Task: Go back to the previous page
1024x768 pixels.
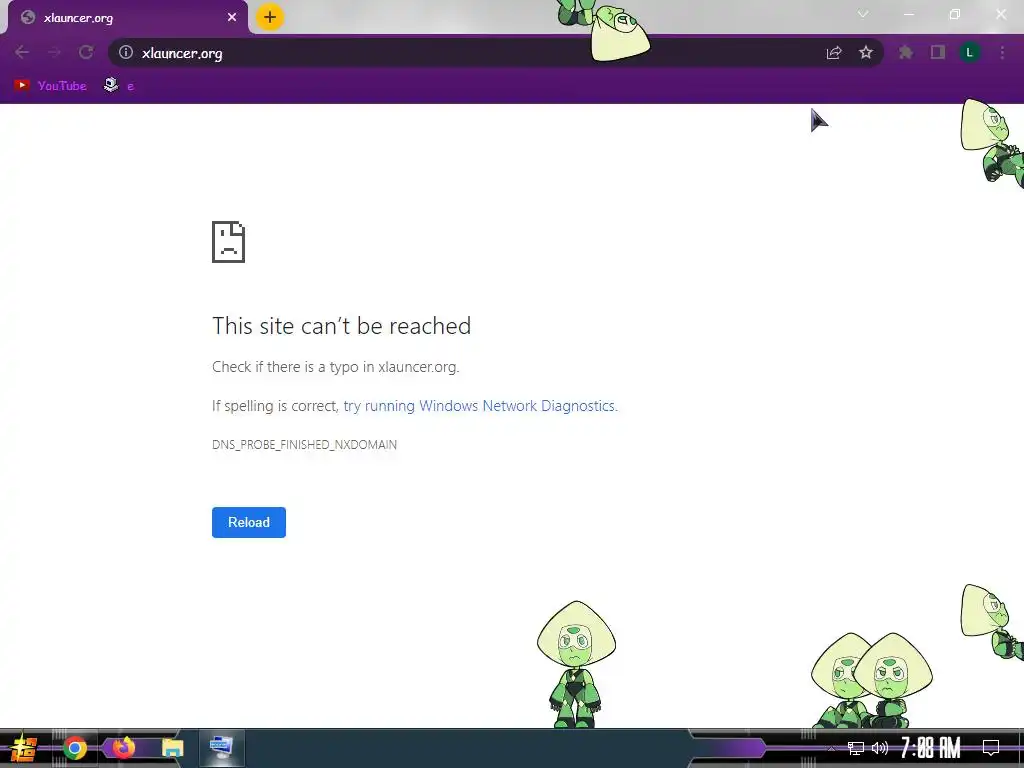Action: [22, 52]
